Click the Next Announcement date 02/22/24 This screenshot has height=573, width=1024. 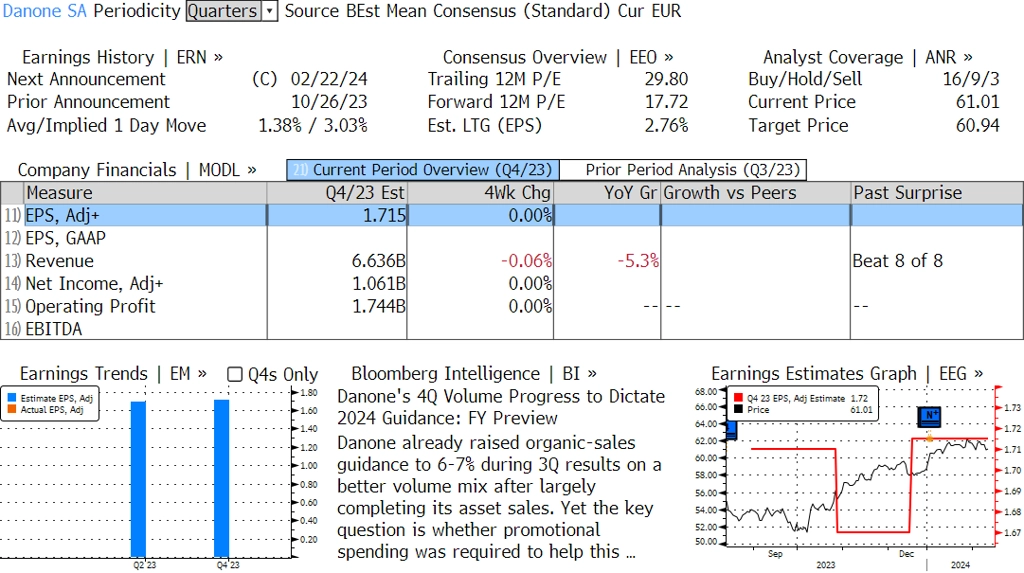pos(329,79)
